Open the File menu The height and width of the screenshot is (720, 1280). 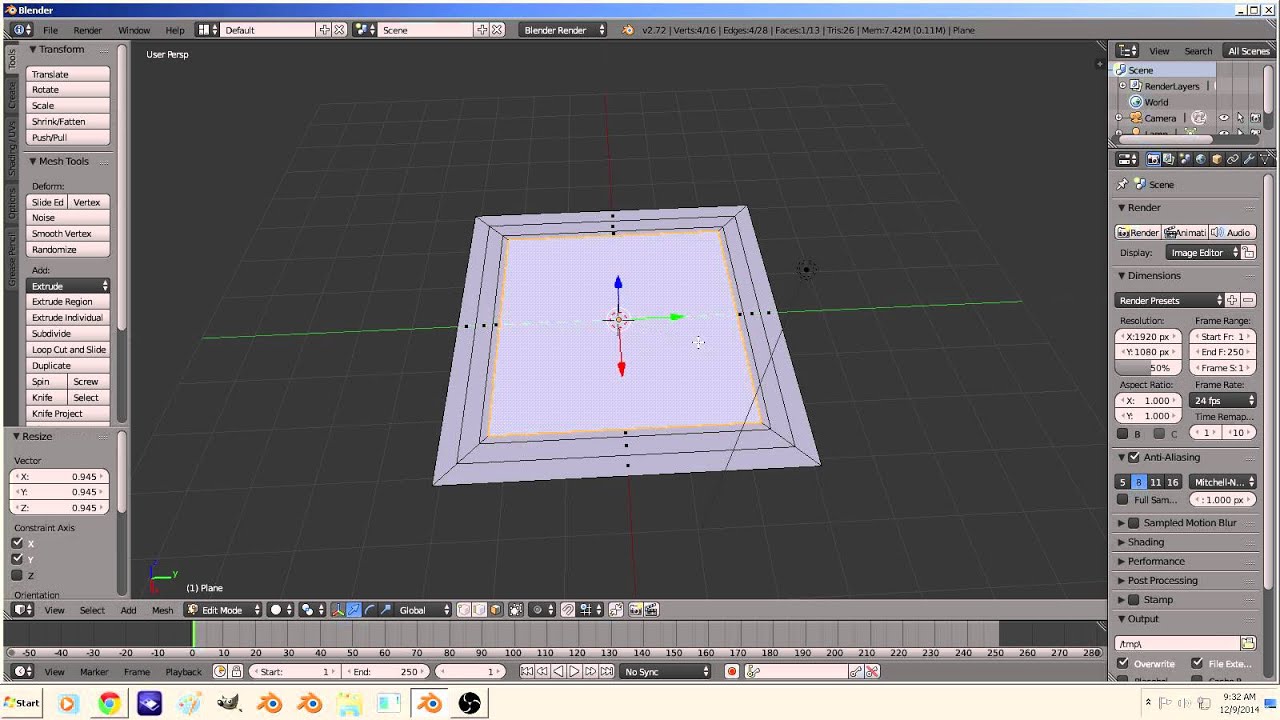tap(50, 30)
